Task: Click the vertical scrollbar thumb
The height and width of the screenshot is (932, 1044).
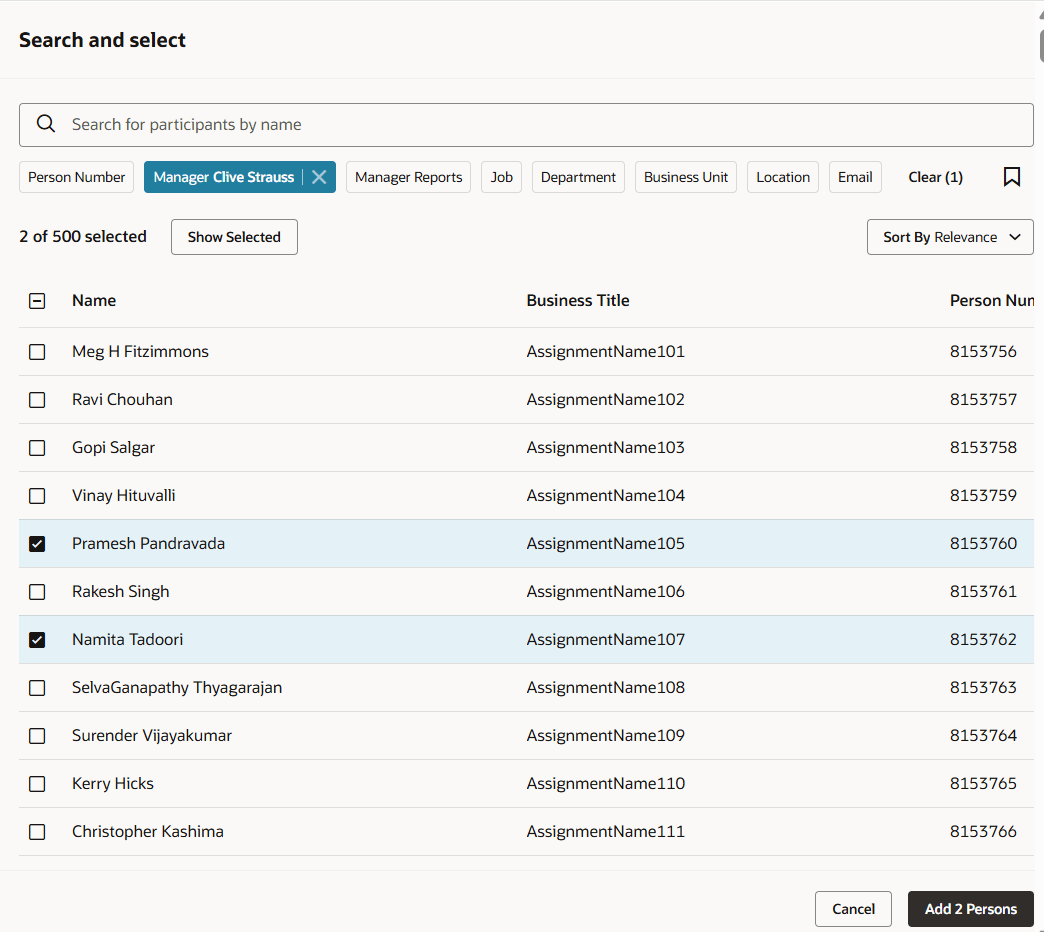Action: (x=1041, y=44)
